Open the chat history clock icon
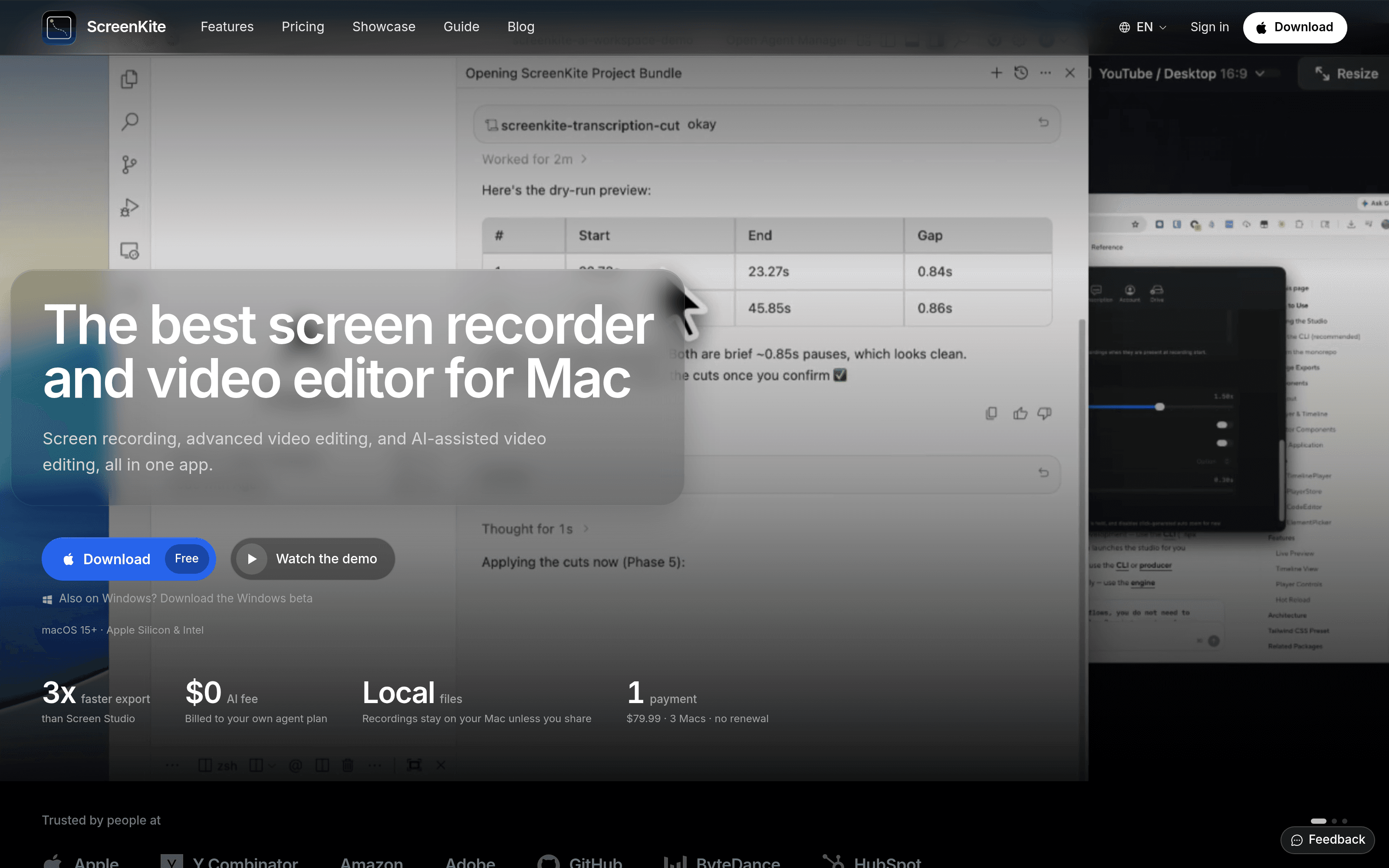 1021,73
